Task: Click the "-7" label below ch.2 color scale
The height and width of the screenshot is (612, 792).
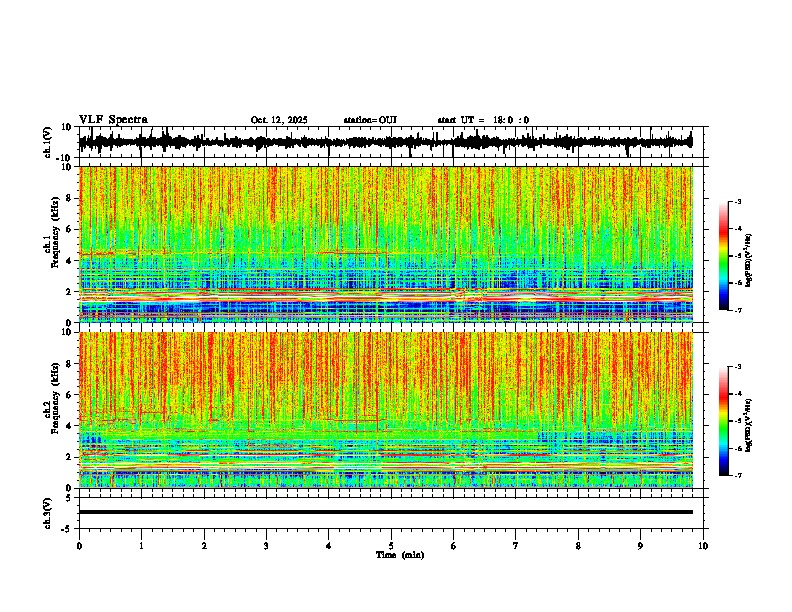Action: (737, 476)
